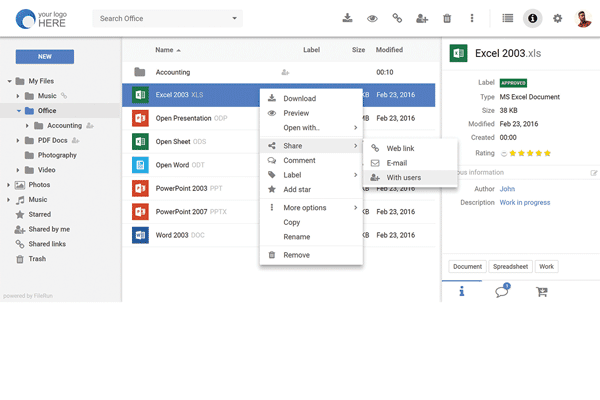Click the web link chain toolbar icon
This screenshot has height=400, width=600.
397,18
